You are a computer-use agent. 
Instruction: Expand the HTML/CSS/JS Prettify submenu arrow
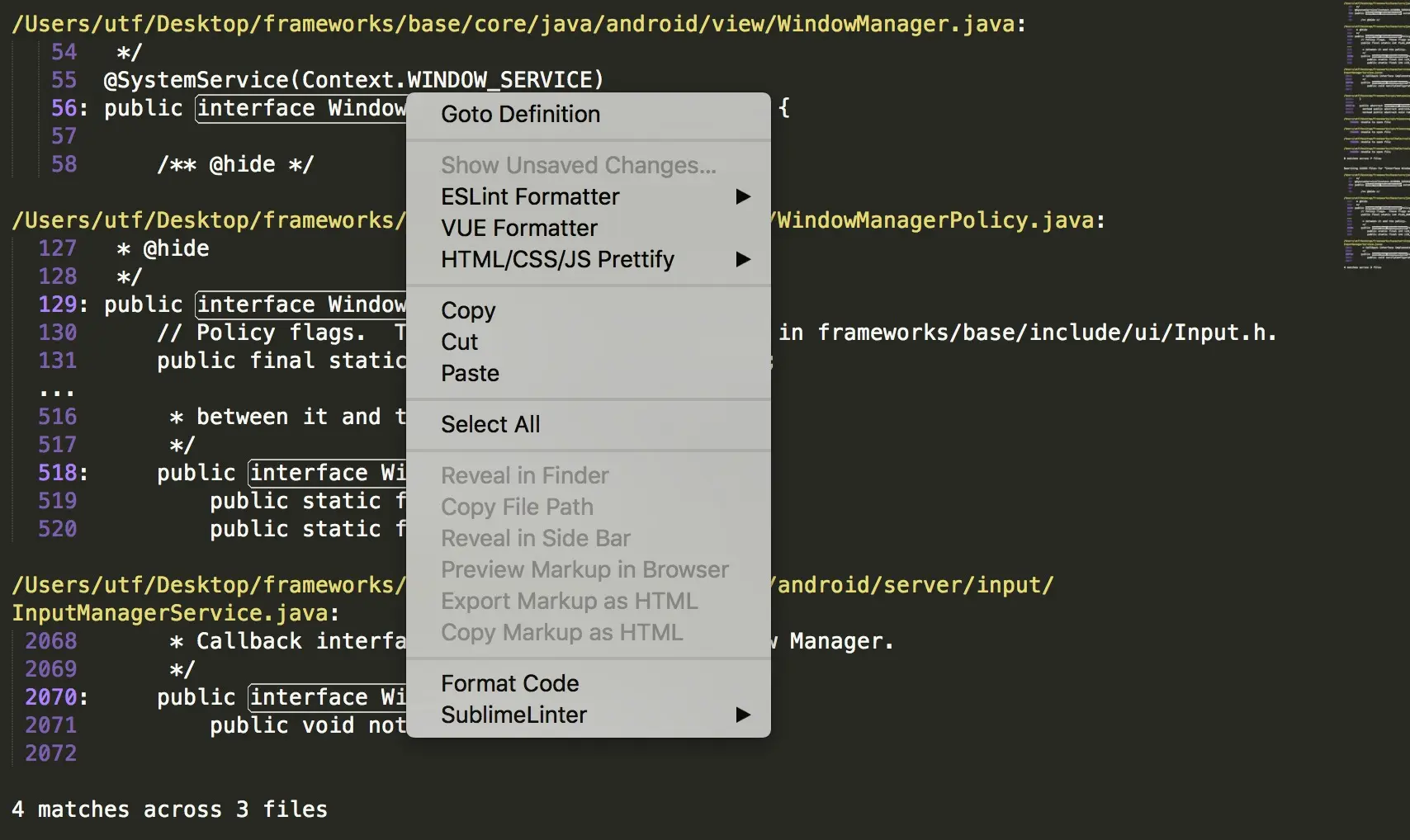tap(743, 259)
